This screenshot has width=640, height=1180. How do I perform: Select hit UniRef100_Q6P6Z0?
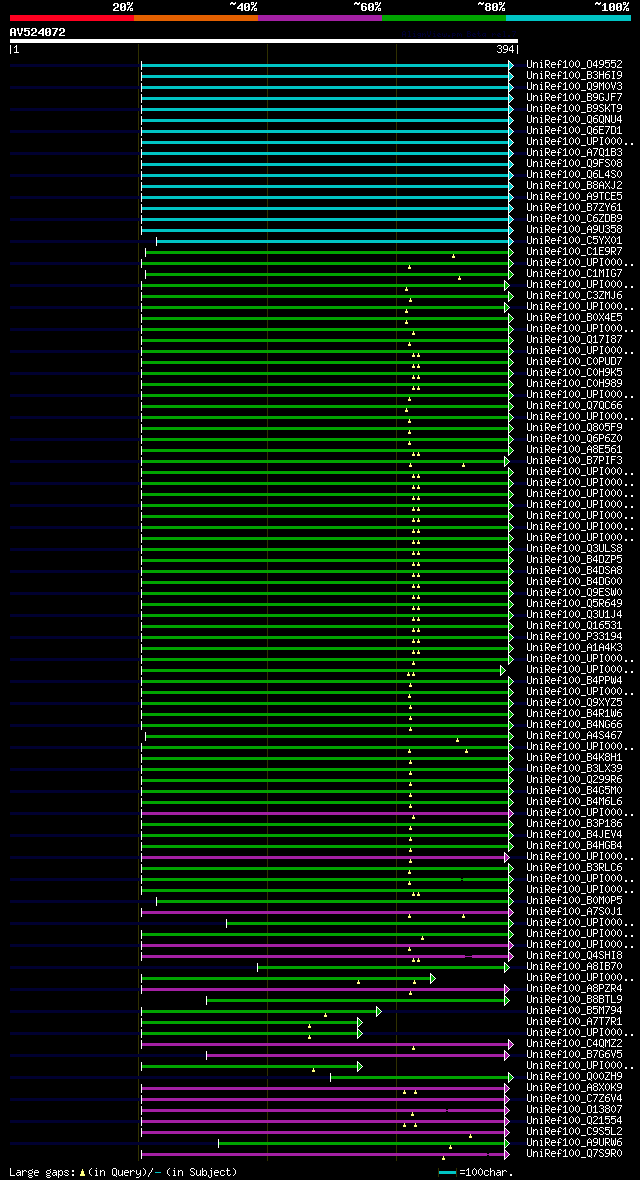click(574, 439)
